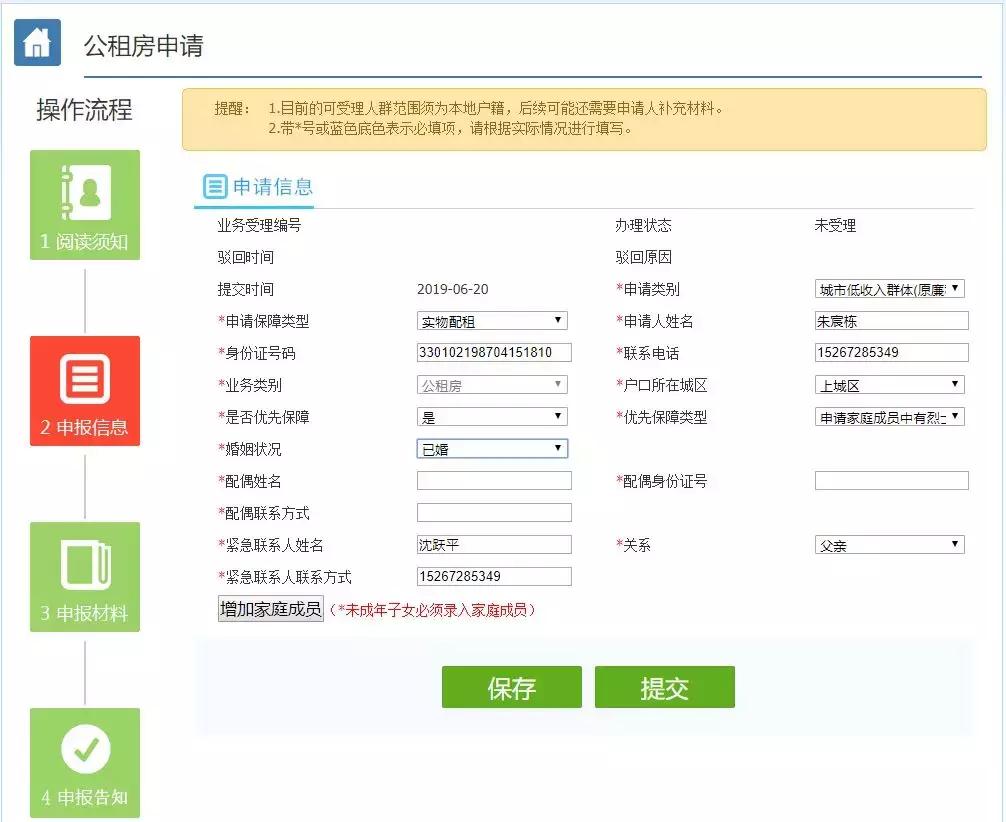Open the 优先保障类型 dropdown
Image resolution: width=1006 pixels, height=822 pixels.
point(890,416)
